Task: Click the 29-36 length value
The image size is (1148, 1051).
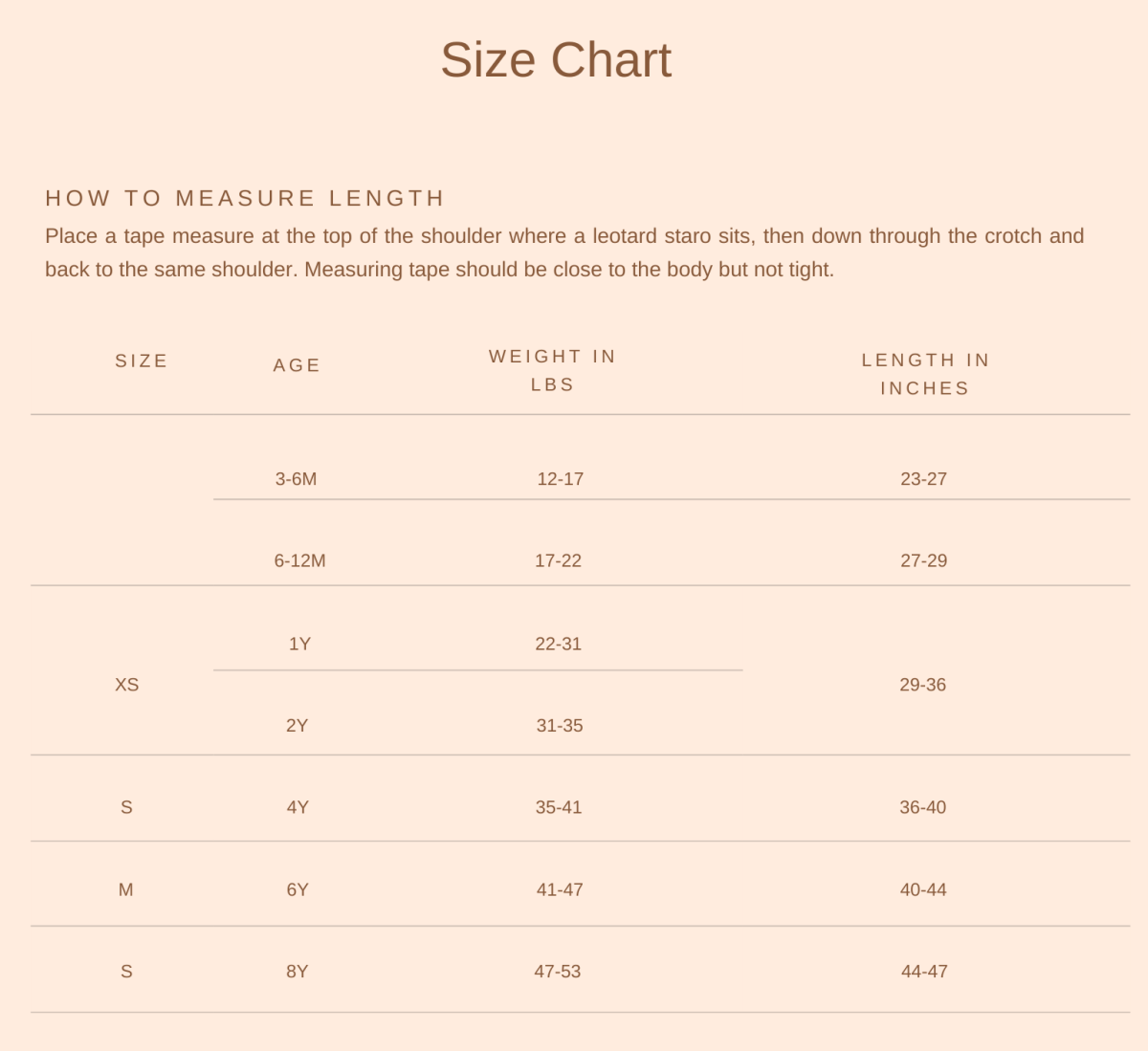Action: click(x=922, y=685)
